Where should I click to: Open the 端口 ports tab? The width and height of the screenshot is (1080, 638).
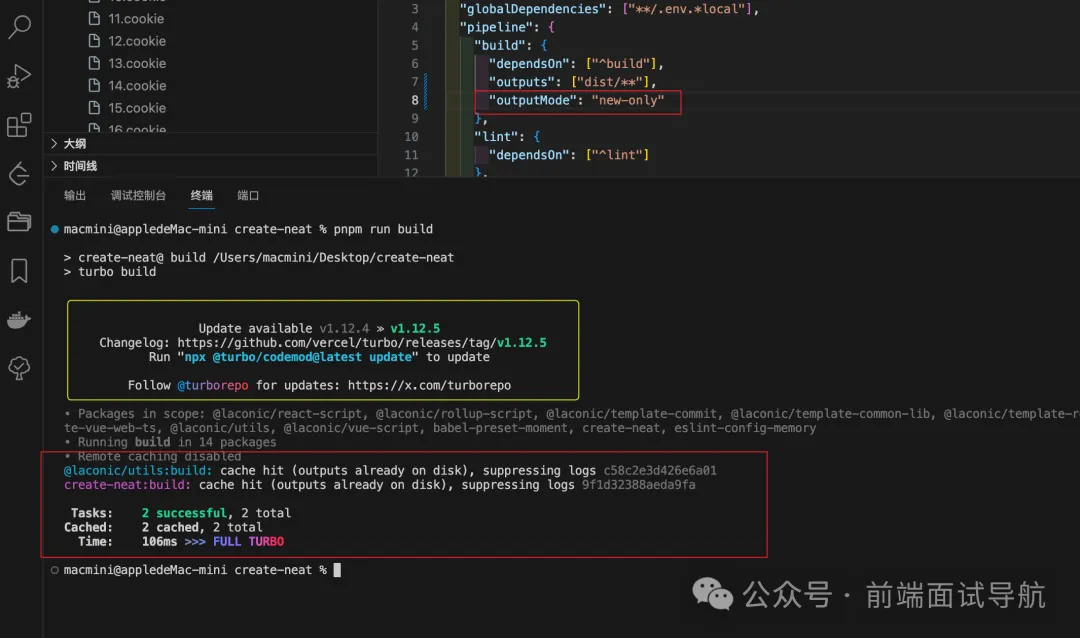click(248, 196)
